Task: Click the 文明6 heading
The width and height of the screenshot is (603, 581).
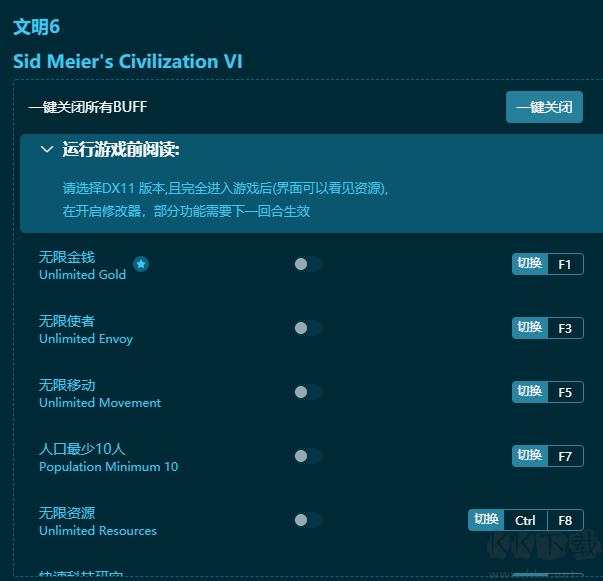Action: (x=37, y=27)
